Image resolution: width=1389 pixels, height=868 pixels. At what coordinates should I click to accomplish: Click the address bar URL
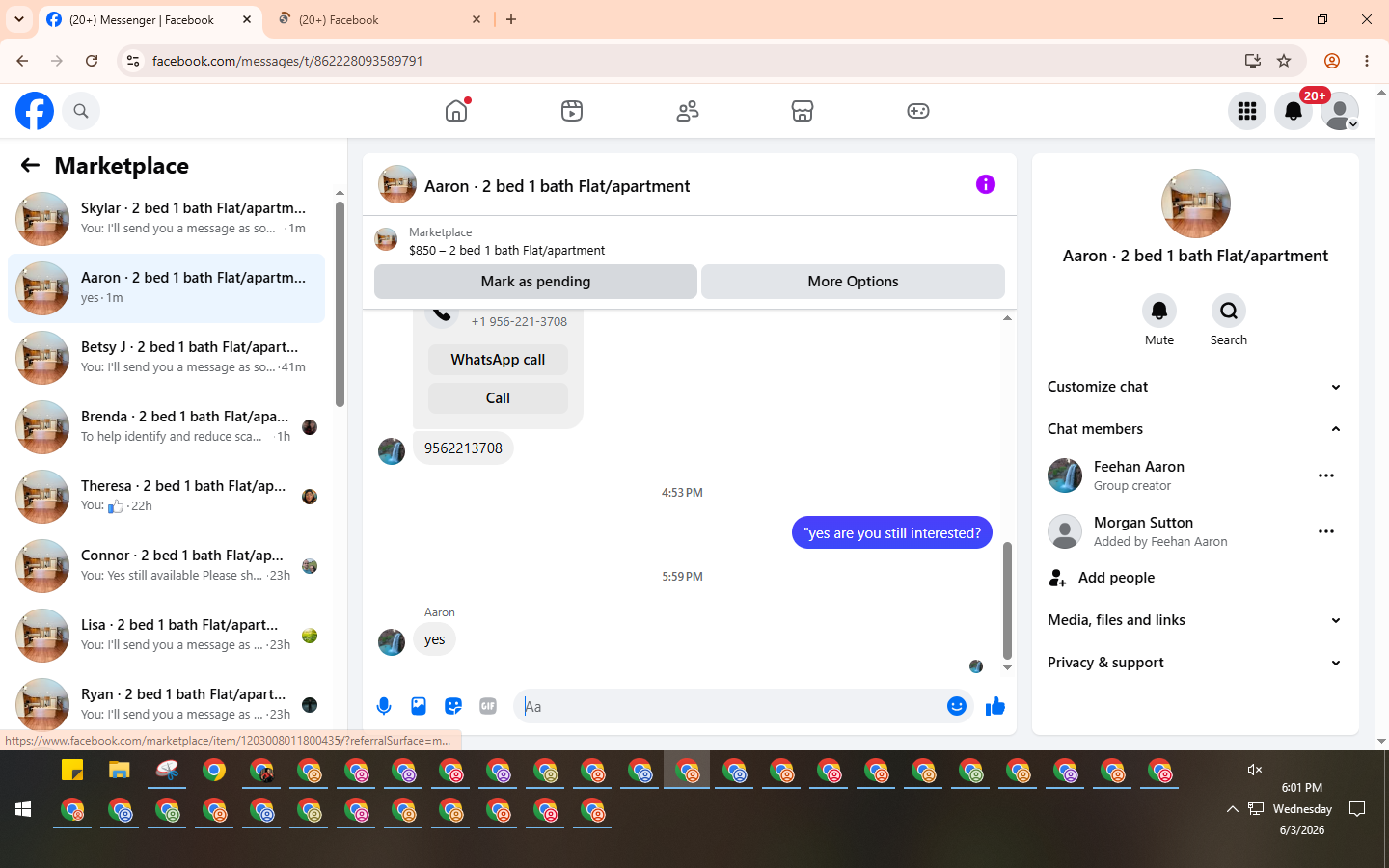[287, 61]
